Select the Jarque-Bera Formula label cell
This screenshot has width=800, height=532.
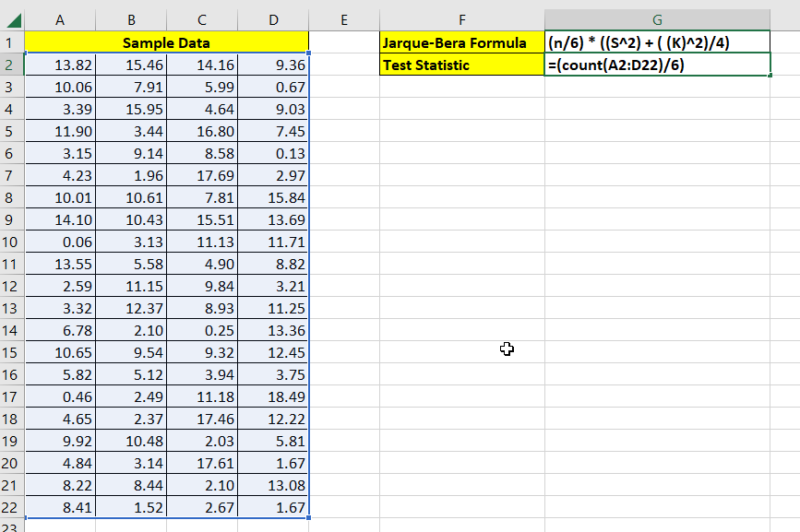[462, 42]
